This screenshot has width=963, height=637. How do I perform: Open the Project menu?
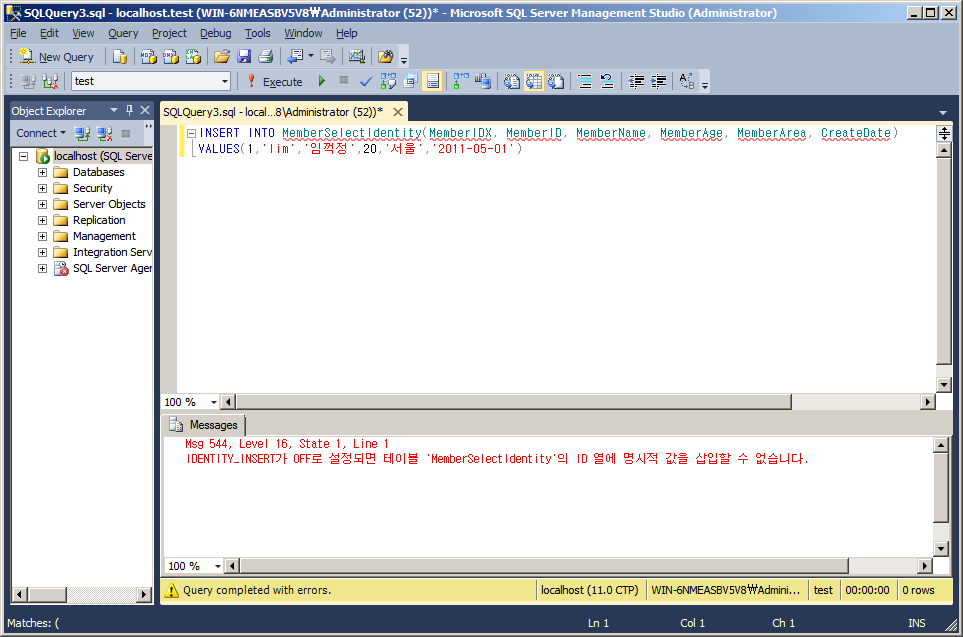click(x=169, y=33)
